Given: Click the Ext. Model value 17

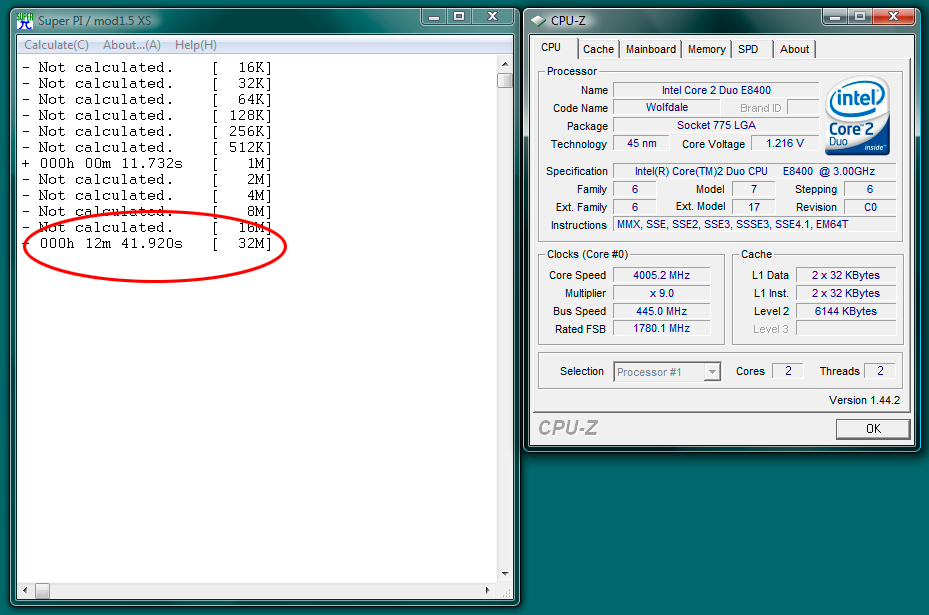Looking at the screenshot, I should click(x=754, y=207).
